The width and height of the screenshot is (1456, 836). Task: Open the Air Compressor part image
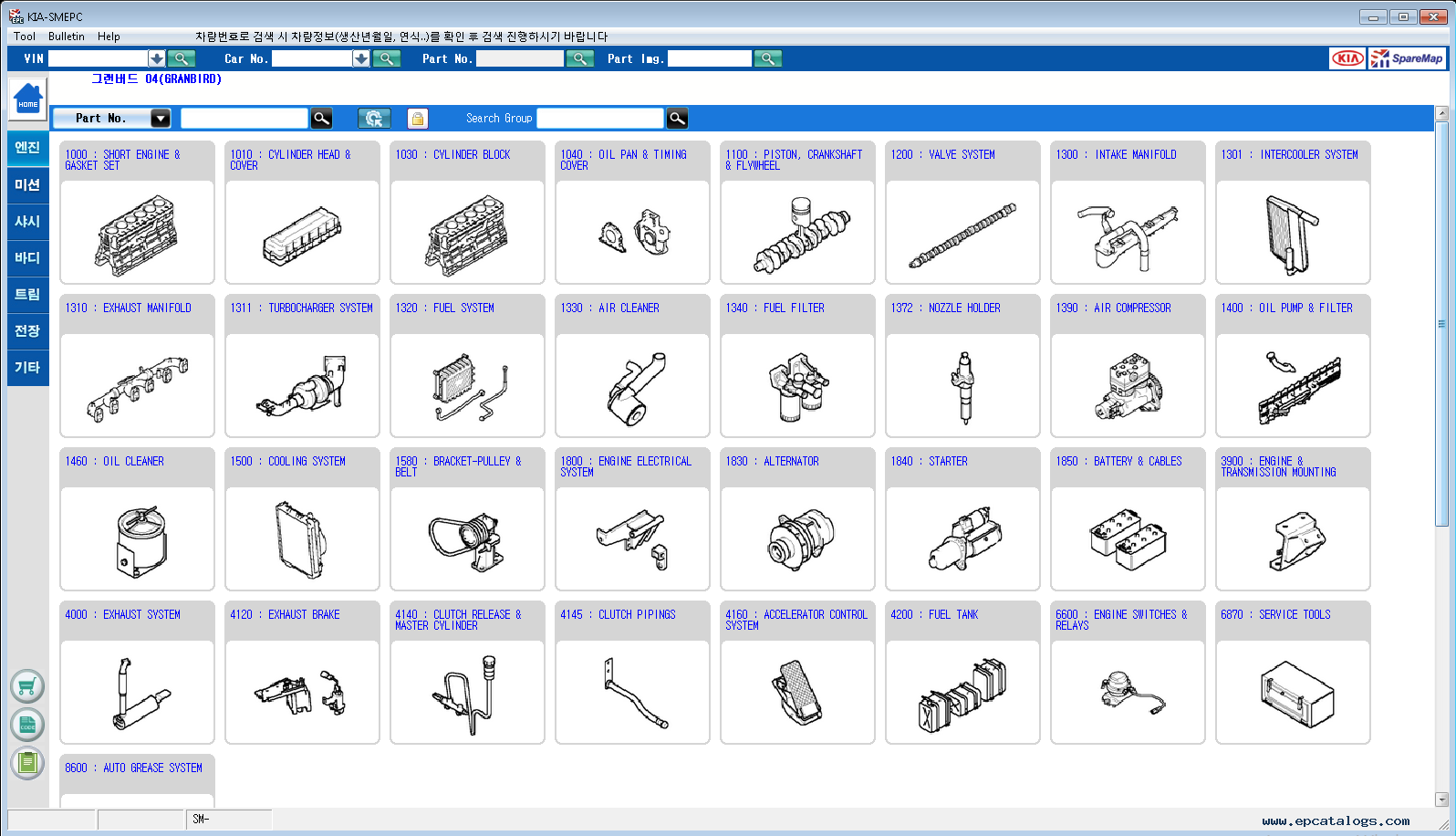[1128, 385]
